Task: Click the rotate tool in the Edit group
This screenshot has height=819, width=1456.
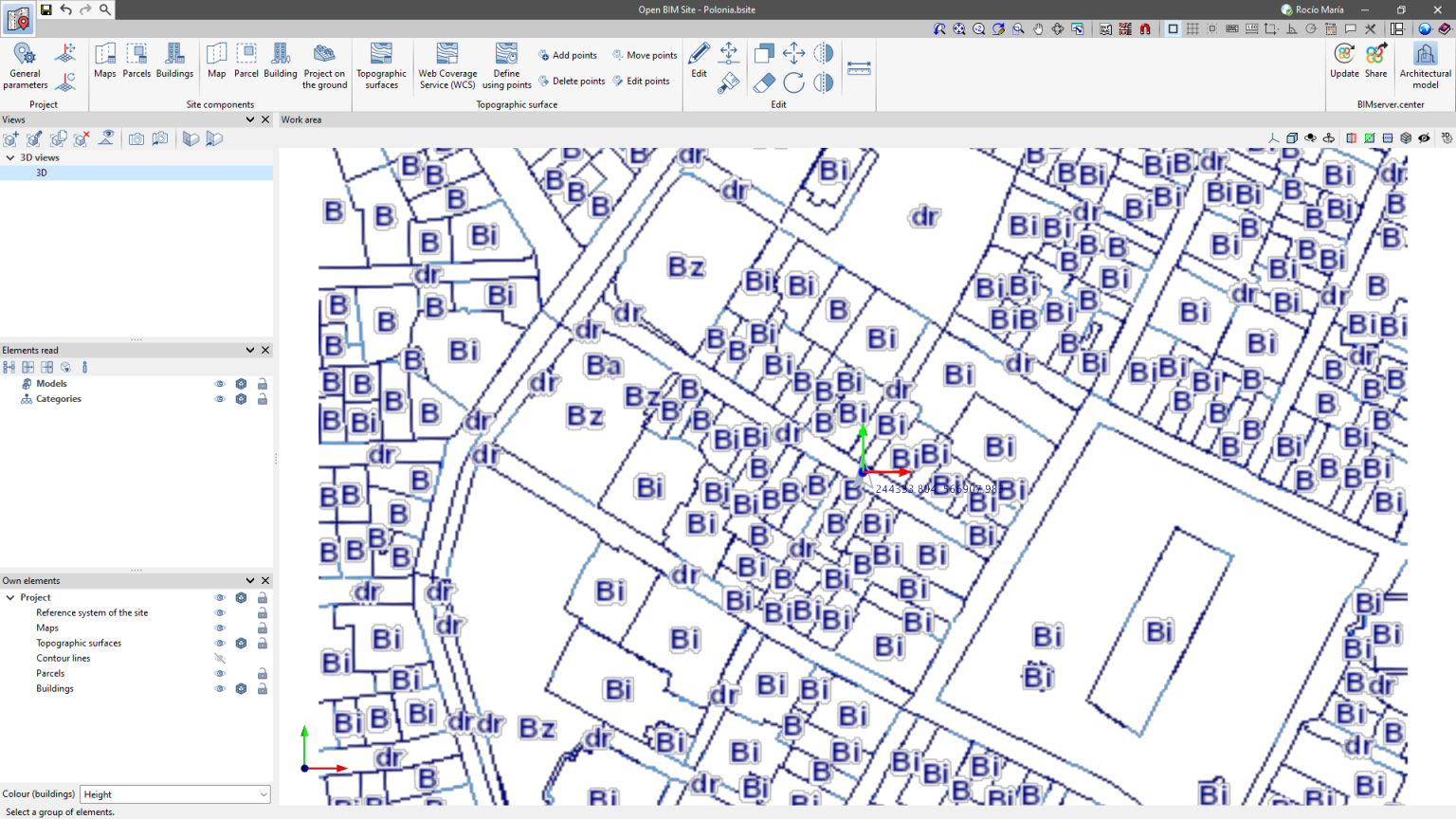Action: 793,82
